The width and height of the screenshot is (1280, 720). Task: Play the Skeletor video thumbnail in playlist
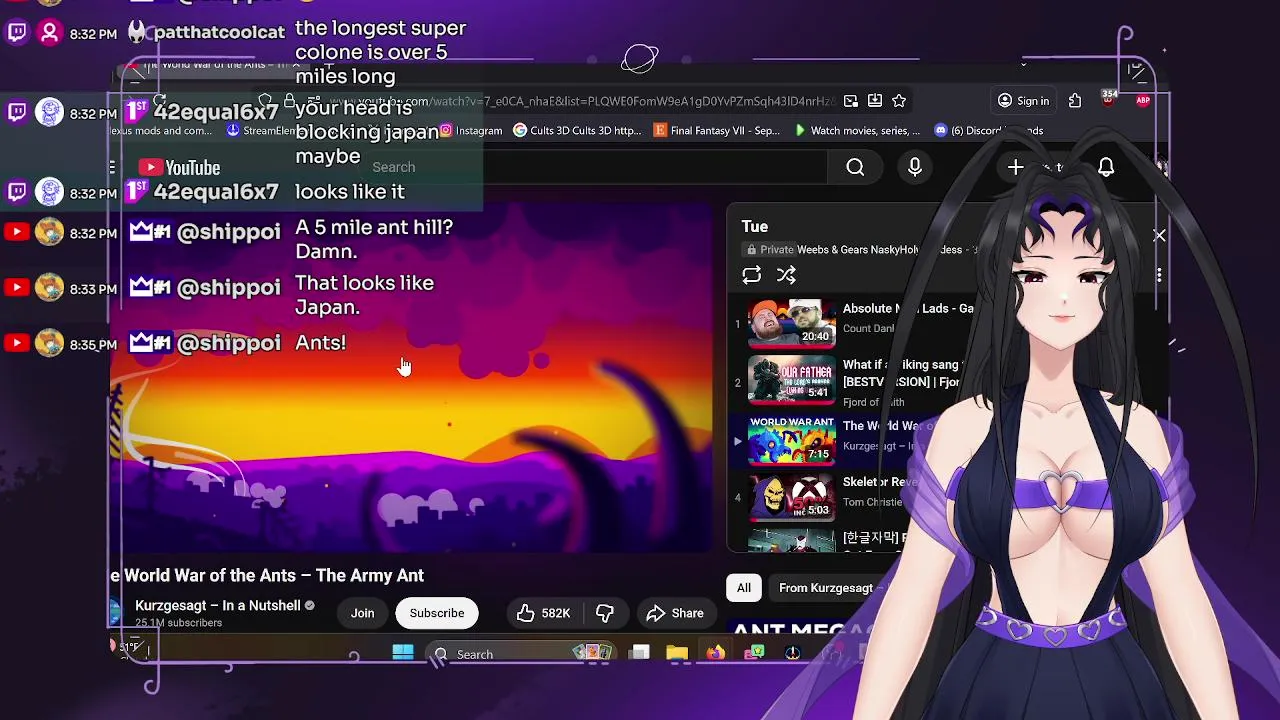pos(791,497)
